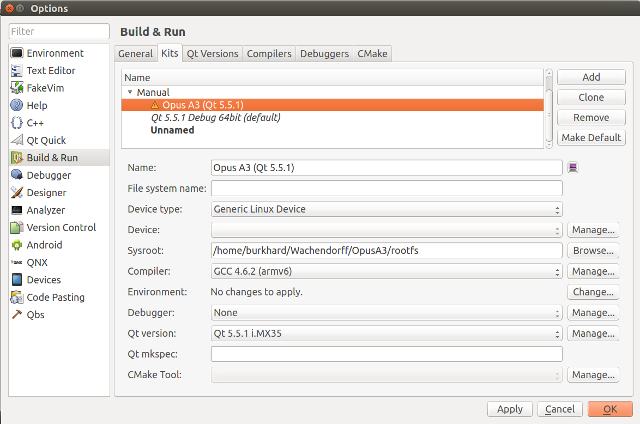
Task: Select the Help category icon
Action: coord(17,105)
